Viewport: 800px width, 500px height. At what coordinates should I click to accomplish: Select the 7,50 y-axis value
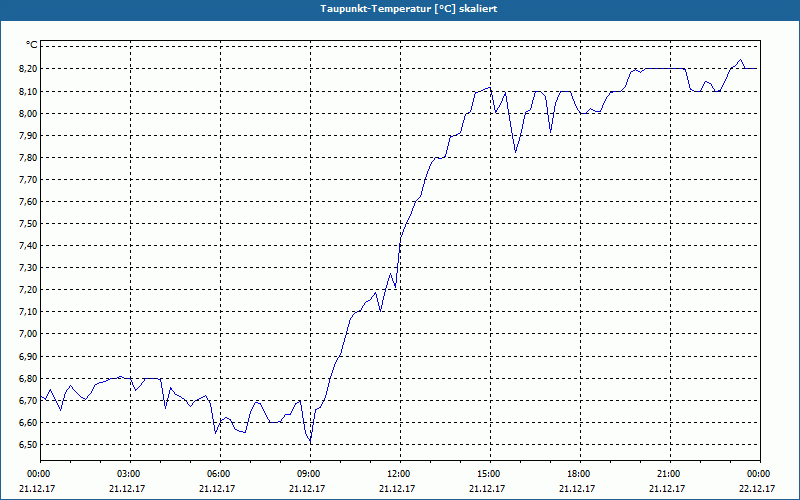(28, 223)
